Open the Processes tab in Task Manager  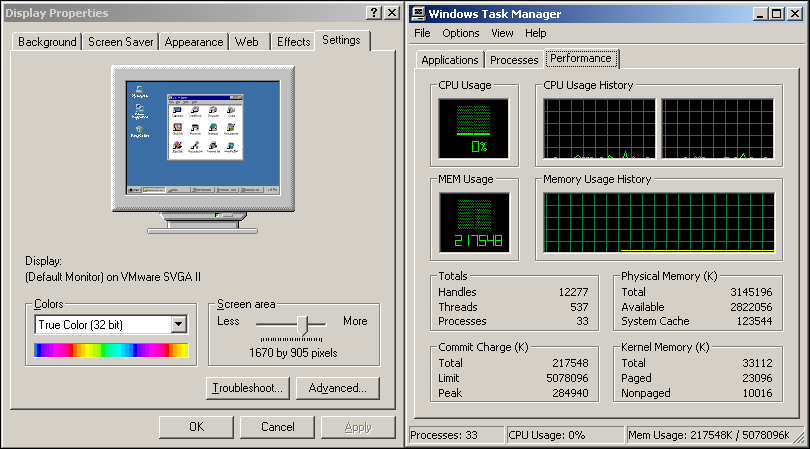pyautogui.click(x=514, y=60)
